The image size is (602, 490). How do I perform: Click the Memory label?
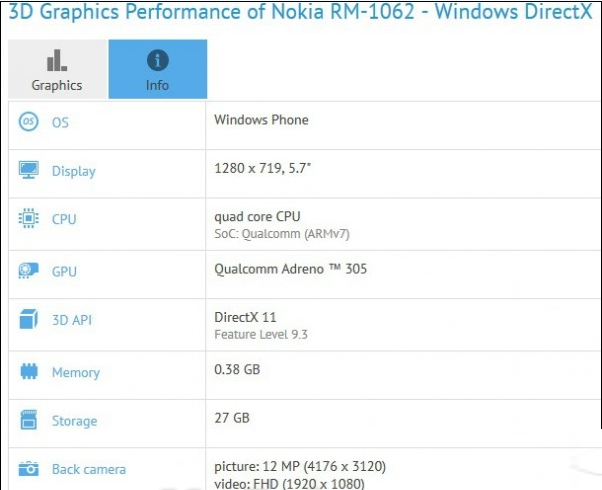coord(76,372)
